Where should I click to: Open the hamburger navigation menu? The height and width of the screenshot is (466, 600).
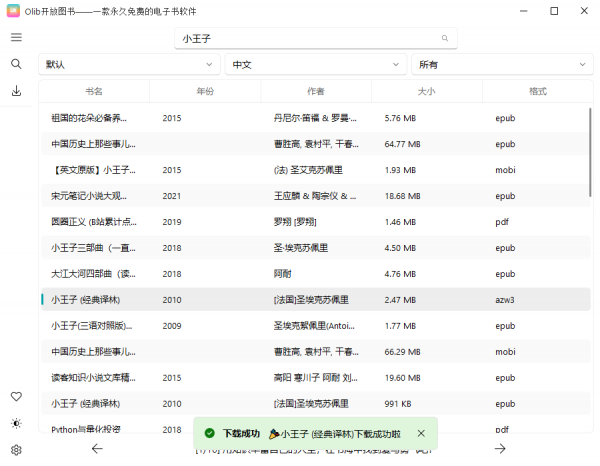16,37
